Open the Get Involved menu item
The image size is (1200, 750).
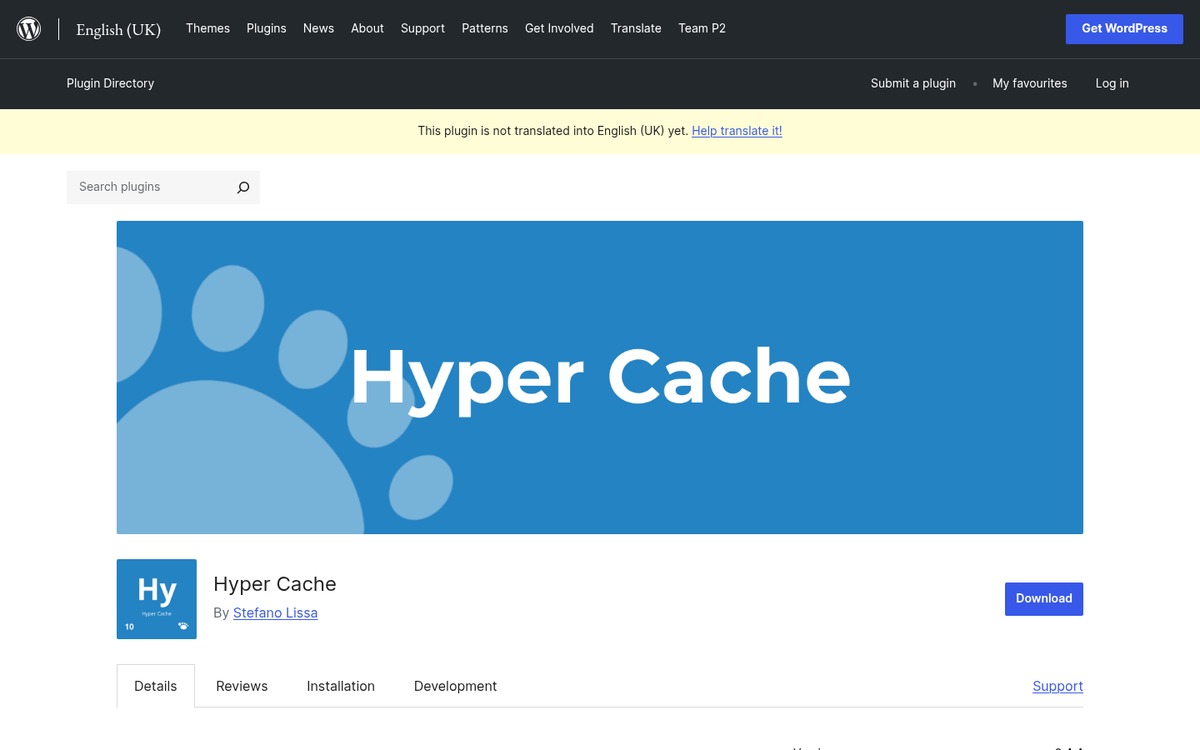point(559,28)
